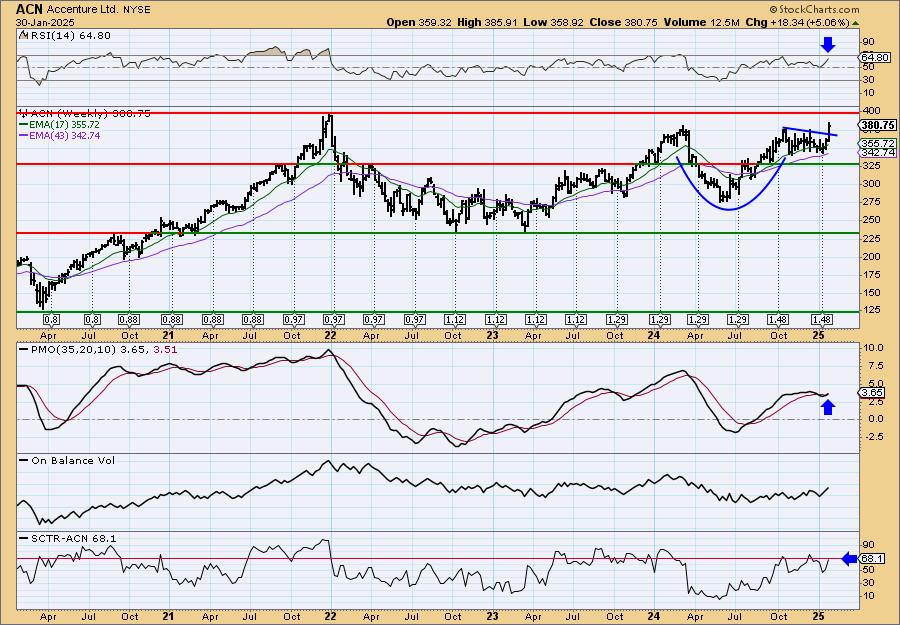This screenshot has width=900, height=625.
Task: Click the Volume 12.5M value
Action: point(703,22)
